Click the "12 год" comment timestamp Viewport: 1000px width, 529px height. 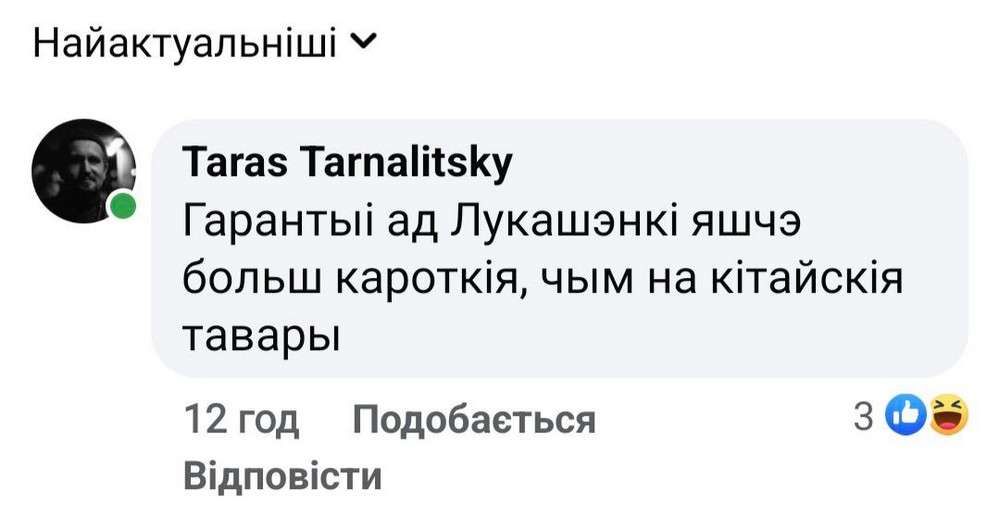tap(241, 420)
